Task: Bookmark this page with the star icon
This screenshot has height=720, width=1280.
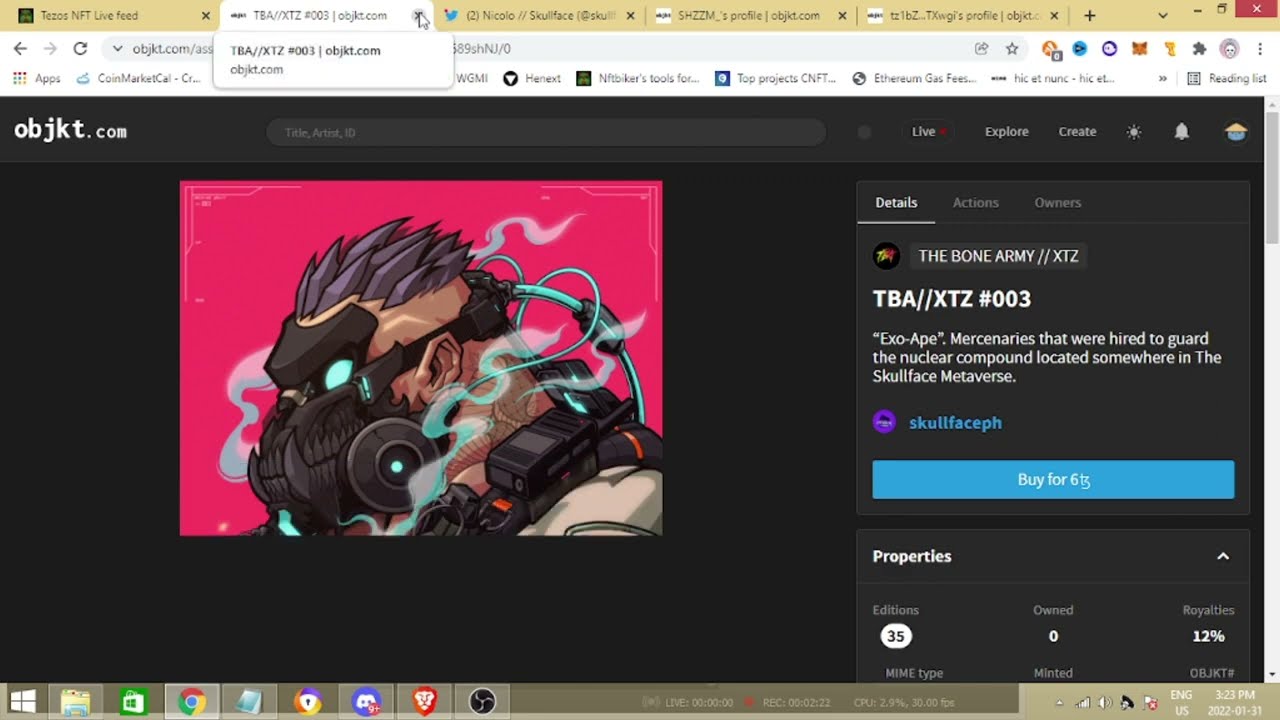Action: (1012, 48)
